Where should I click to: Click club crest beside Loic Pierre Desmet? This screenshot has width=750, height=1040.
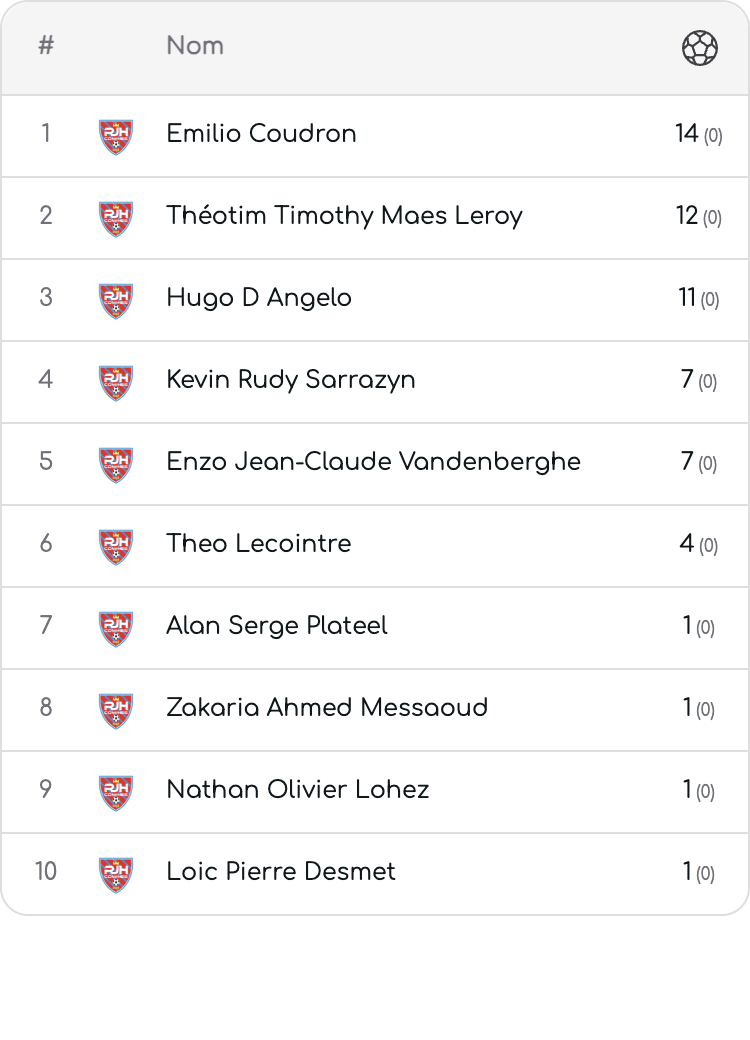116,875
